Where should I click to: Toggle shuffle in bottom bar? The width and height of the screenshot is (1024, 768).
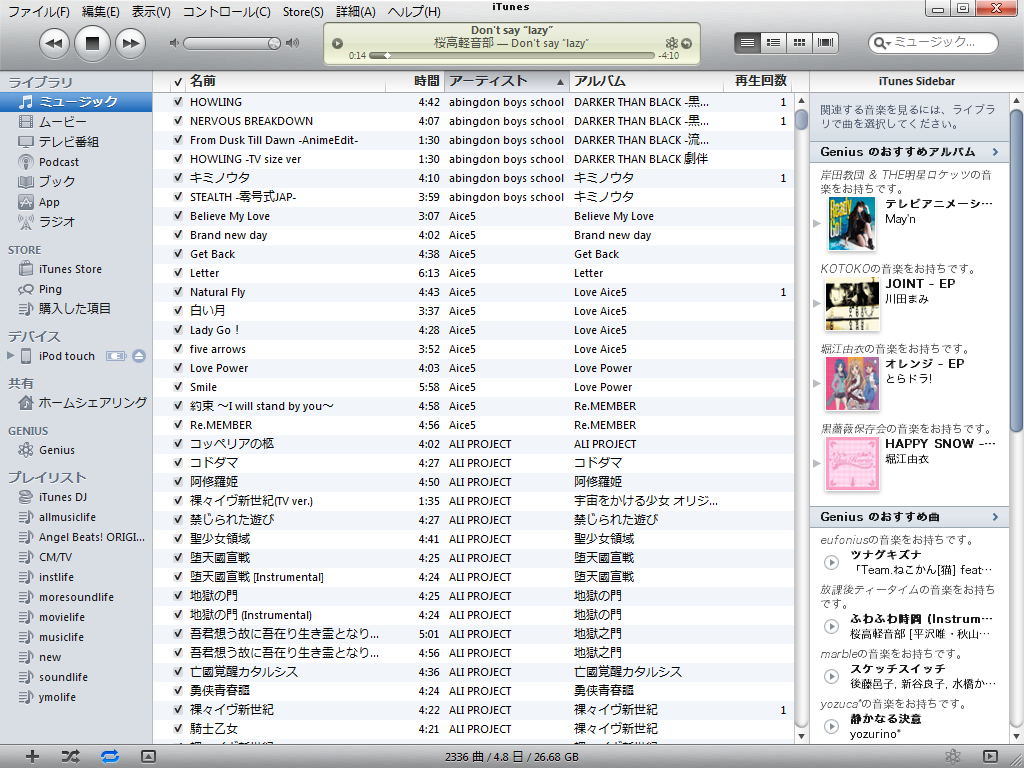pos(71,756)
